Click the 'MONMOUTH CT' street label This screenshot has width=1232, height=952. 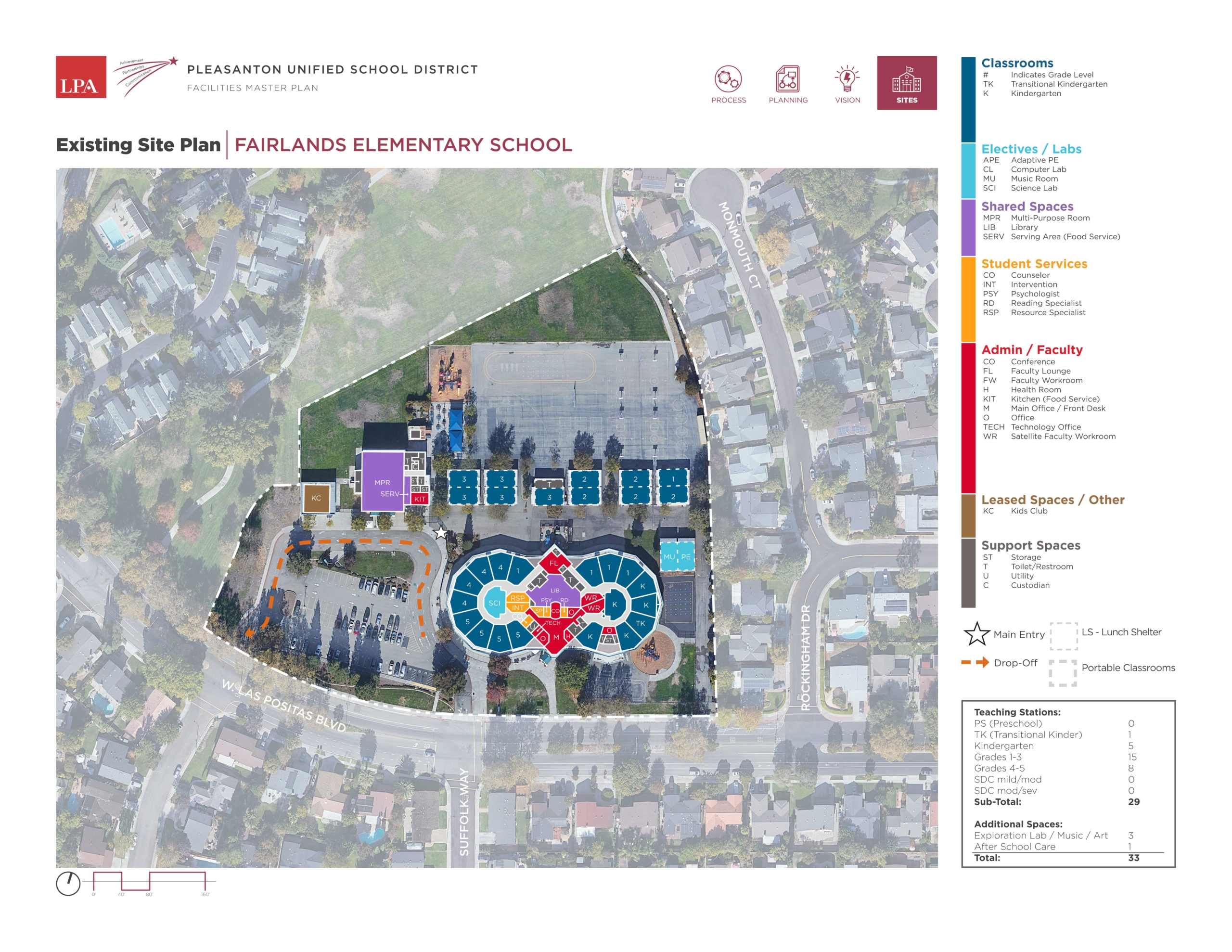(x=740, y=245)
